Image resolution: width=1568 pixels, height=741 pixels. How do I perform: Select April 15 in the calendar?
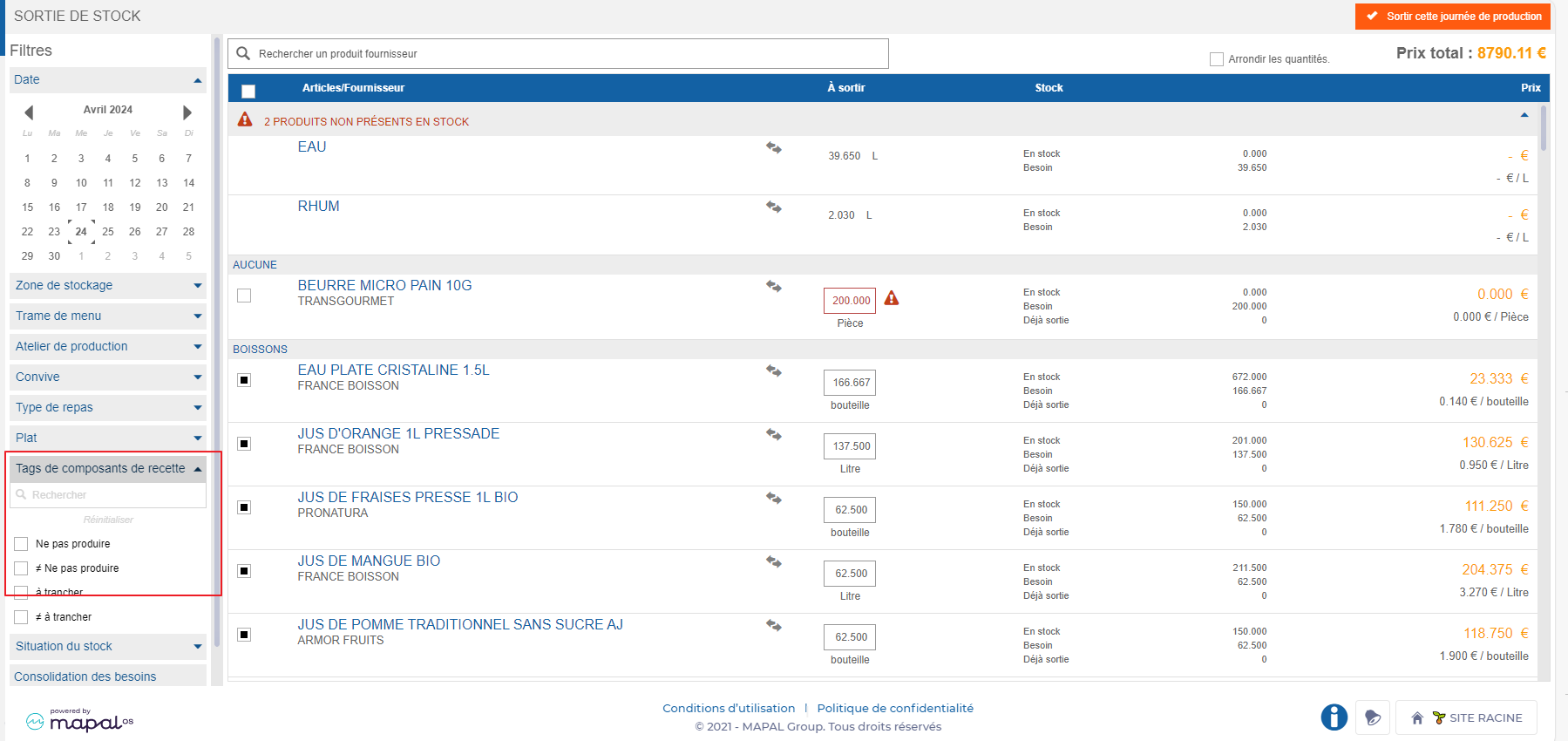28,207
